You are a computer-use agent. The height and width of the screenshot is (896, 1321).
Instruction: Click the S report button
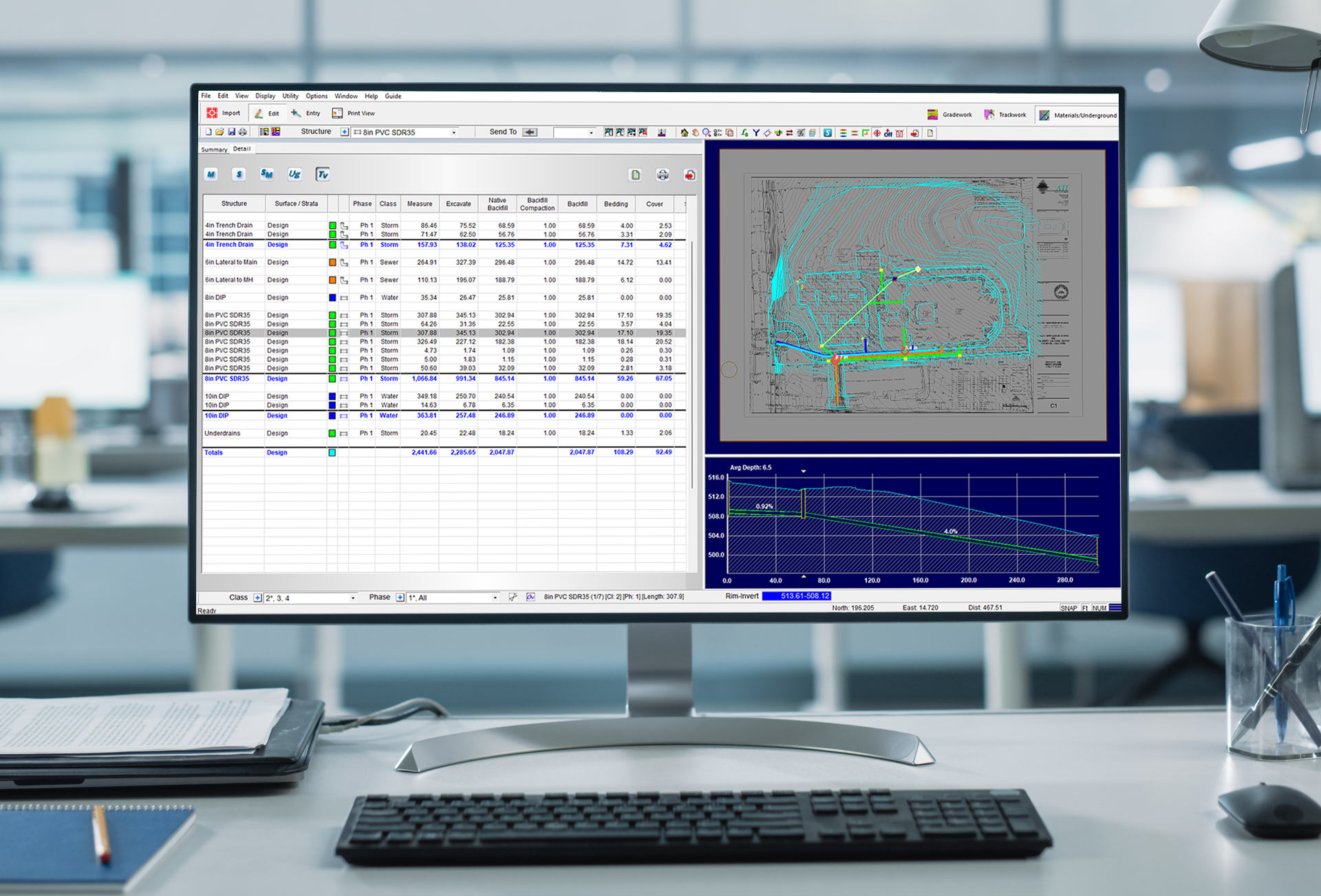[239, 175]
